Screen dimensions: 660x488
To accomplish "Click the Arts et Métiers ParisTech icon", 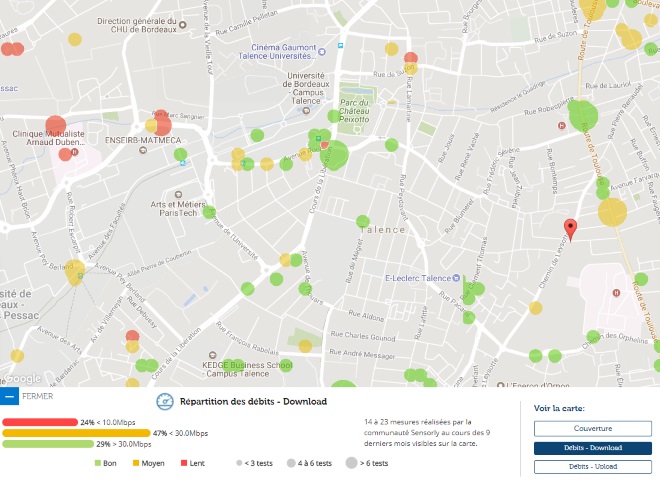I will point(179,192).
